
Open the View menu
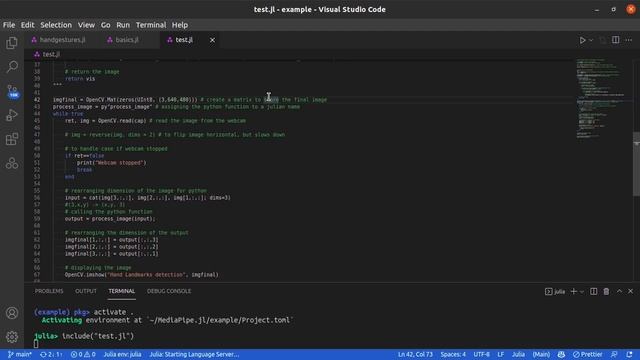click(x=86, y=25)
